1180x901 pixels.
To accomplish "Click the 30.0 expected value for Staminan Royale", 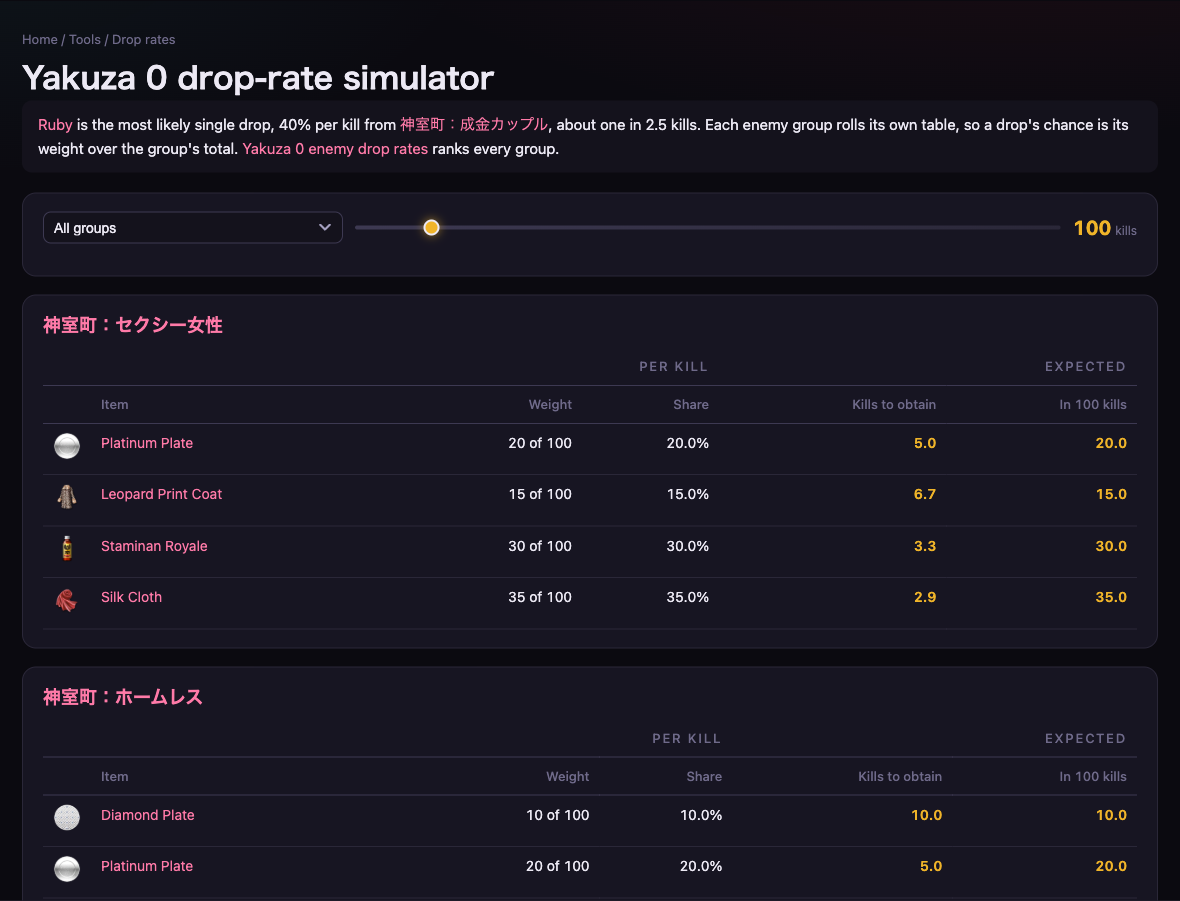I will (x=1111, y=546).
